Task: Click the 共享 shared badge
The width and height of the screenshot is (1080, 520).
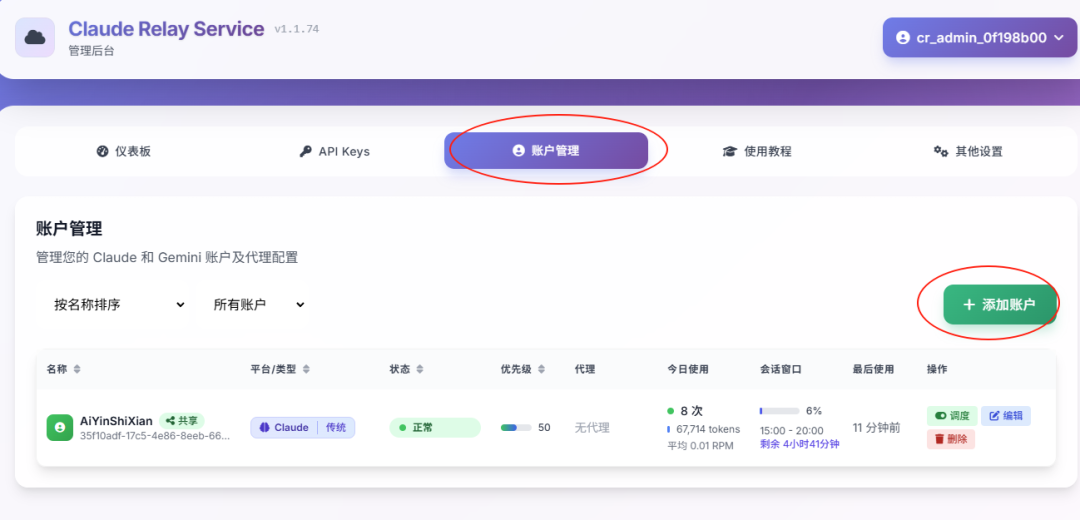Action: click(x=182, y=421)
